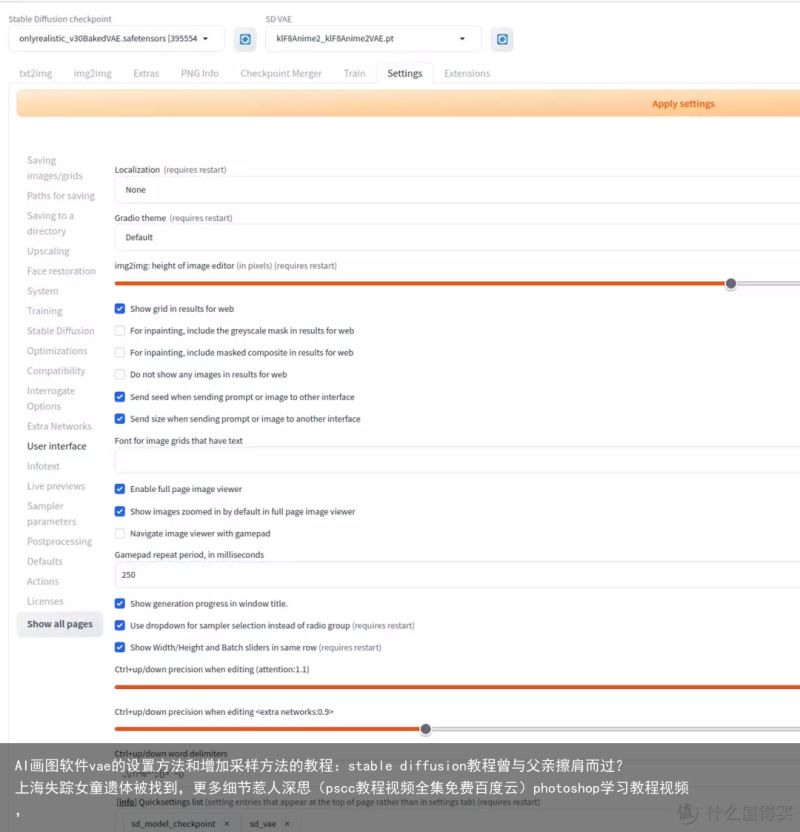Click the Font for image grids input field
Viewport: 800px width, 832px height.
click(457, 461)
